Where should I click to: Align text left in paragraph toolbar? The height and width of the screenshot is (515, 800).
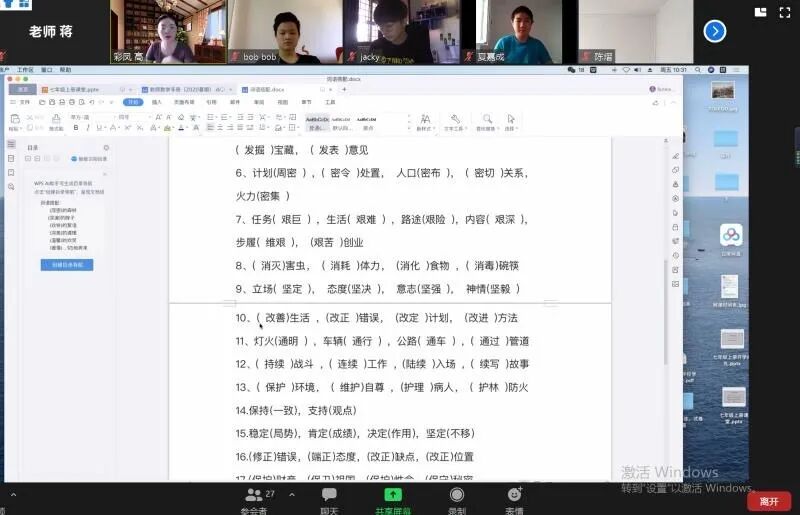[x=210, y=128]
